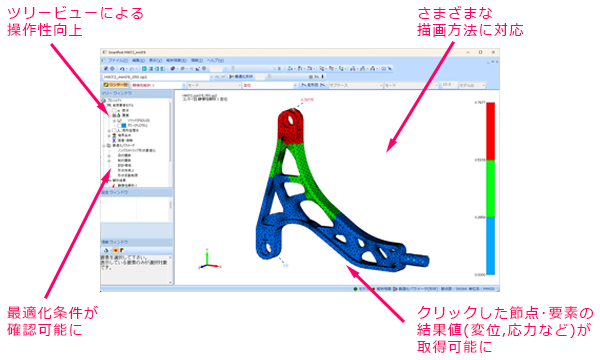Click the redo arrow icon

(132, 69)
